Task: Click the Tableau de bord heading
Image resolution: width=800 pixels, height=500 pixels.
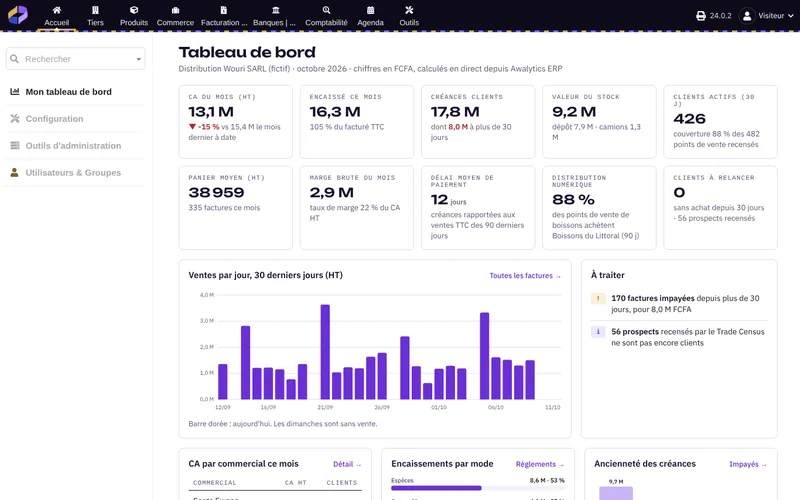Action: pyautogui.click(x=247, y=52)
